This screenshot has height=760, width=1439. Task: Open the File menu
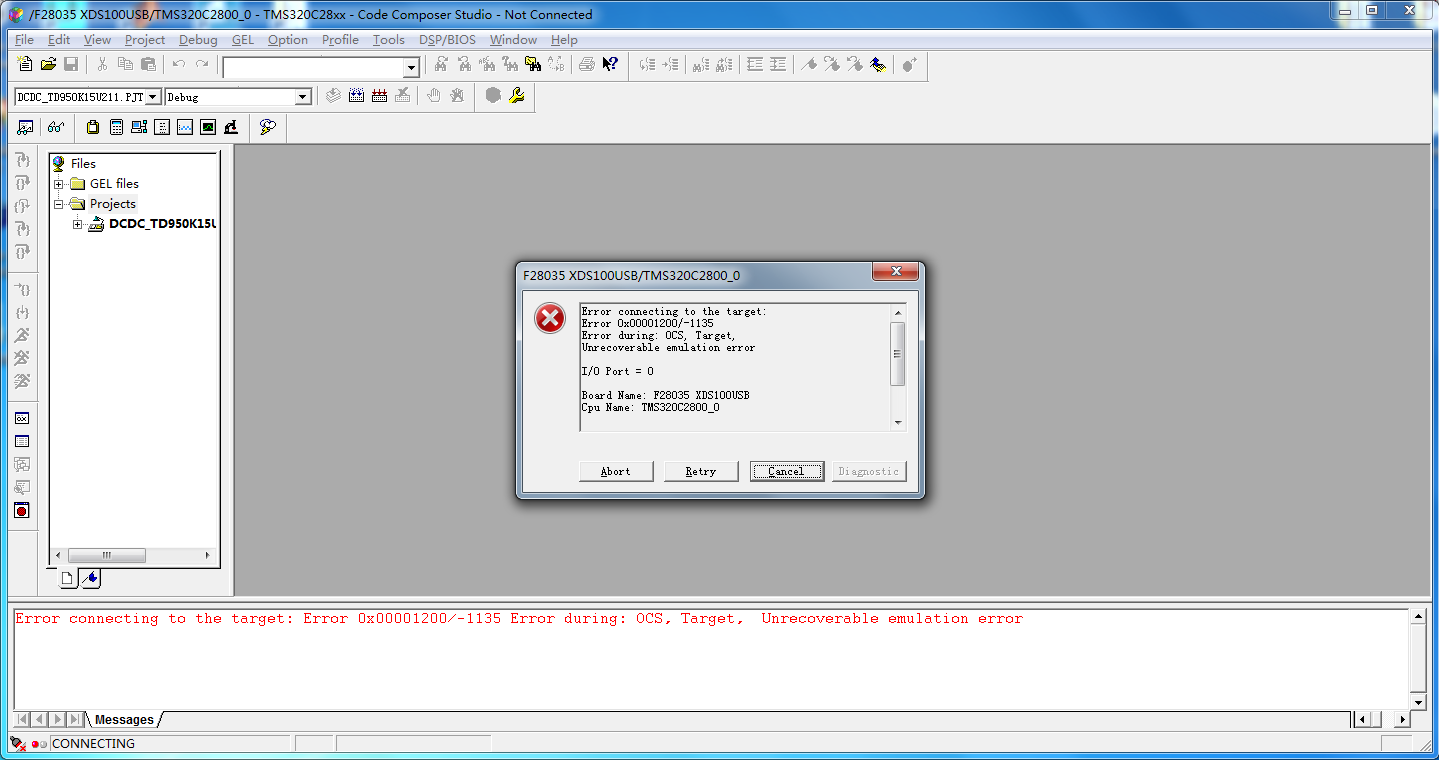24,40
